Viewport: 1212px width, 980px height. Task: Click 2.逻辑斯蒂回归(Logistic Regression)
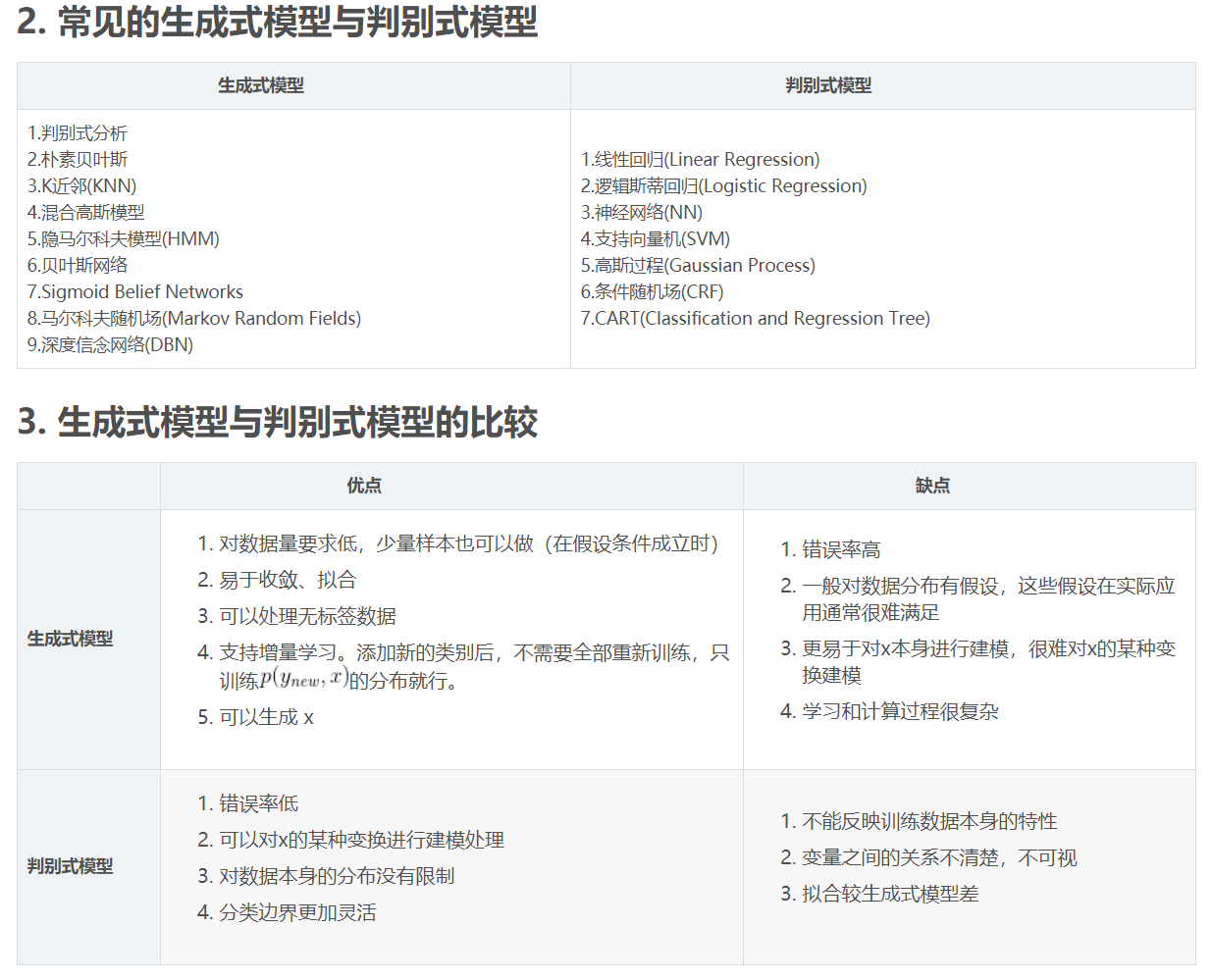coord(724,185)
